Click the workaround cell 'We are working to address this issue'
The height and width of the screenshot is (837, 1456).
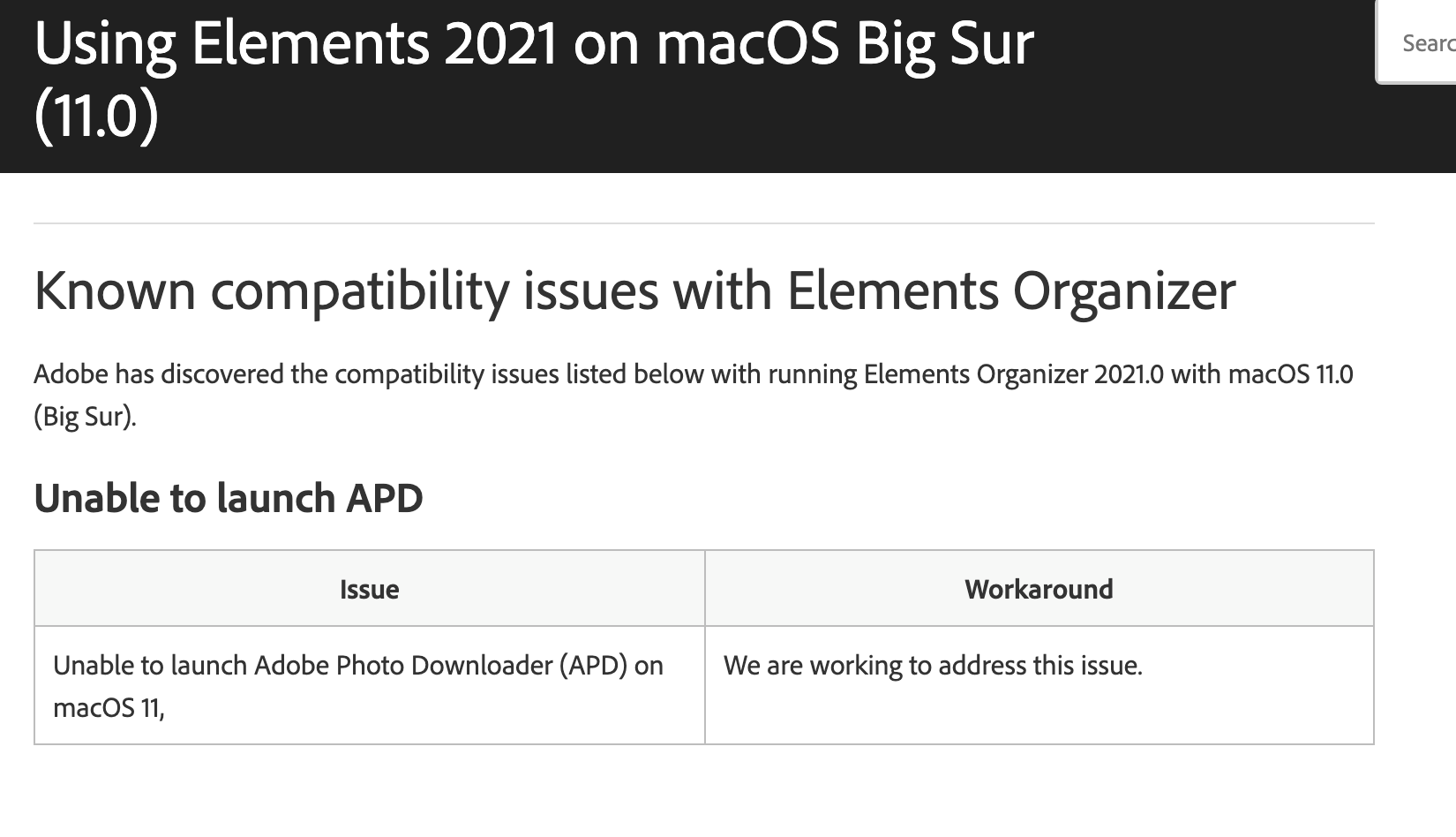932,666
